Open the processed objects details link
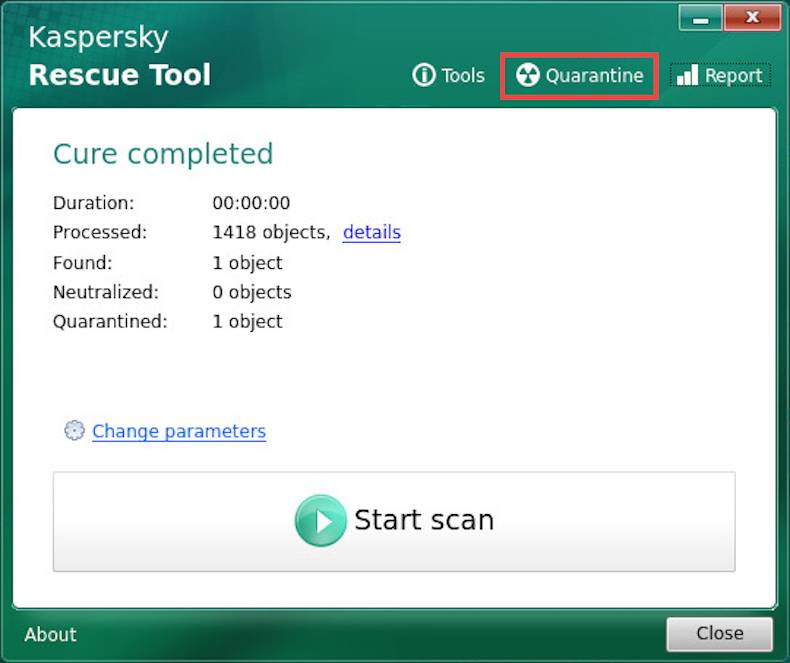Screen dimensions: 790x663 (371, 233)
